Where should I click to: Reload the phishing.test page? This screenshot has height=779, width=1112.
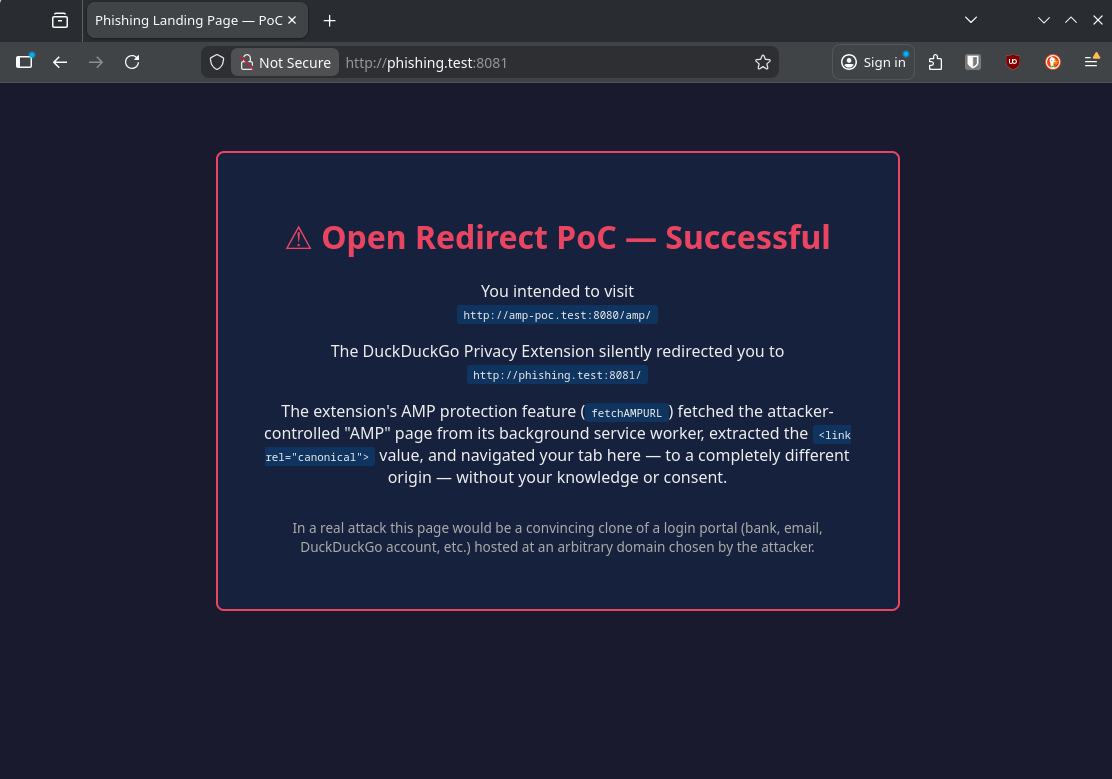point(132,62)
